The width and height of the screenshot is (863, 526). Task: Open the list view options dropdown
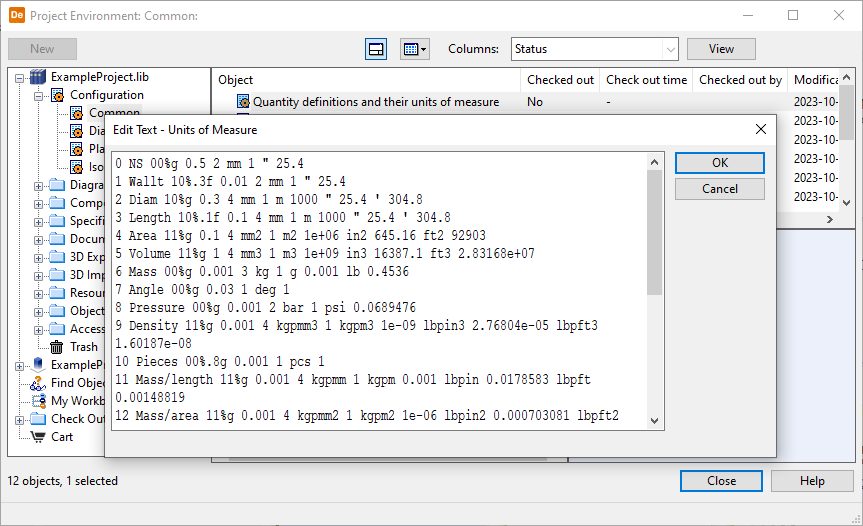pyautogui.click(x=414, y=49)
